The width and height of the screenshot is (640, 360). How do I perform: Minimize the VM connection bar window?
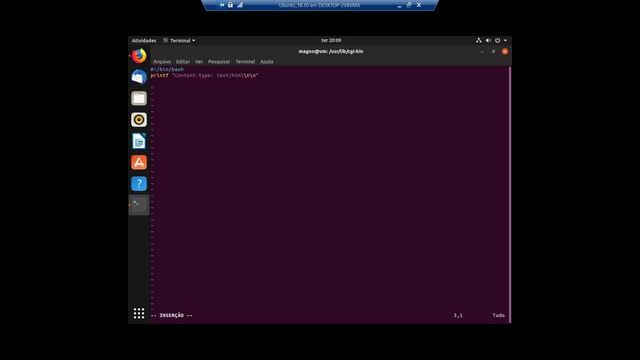(399, 5)
